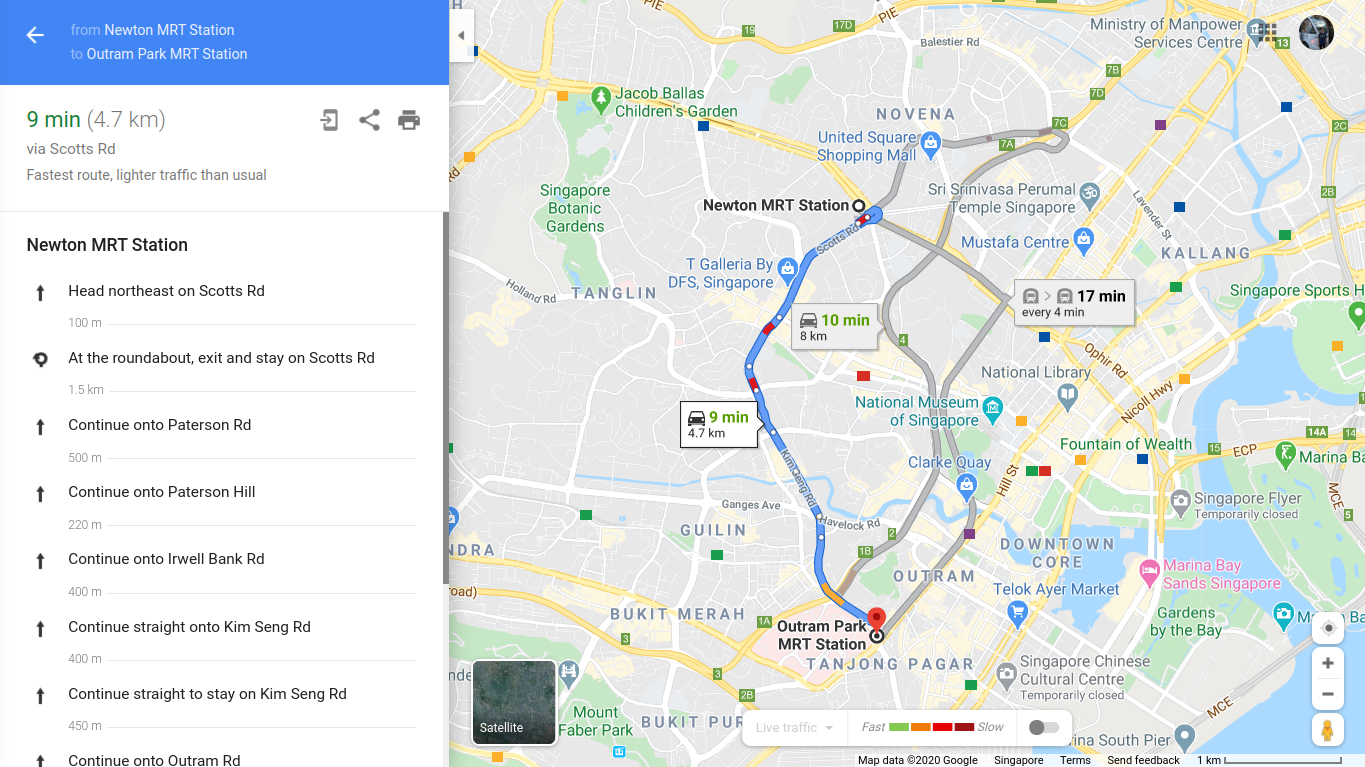
Task: Select the 17 min transit route label
Action: (1074, 302)
